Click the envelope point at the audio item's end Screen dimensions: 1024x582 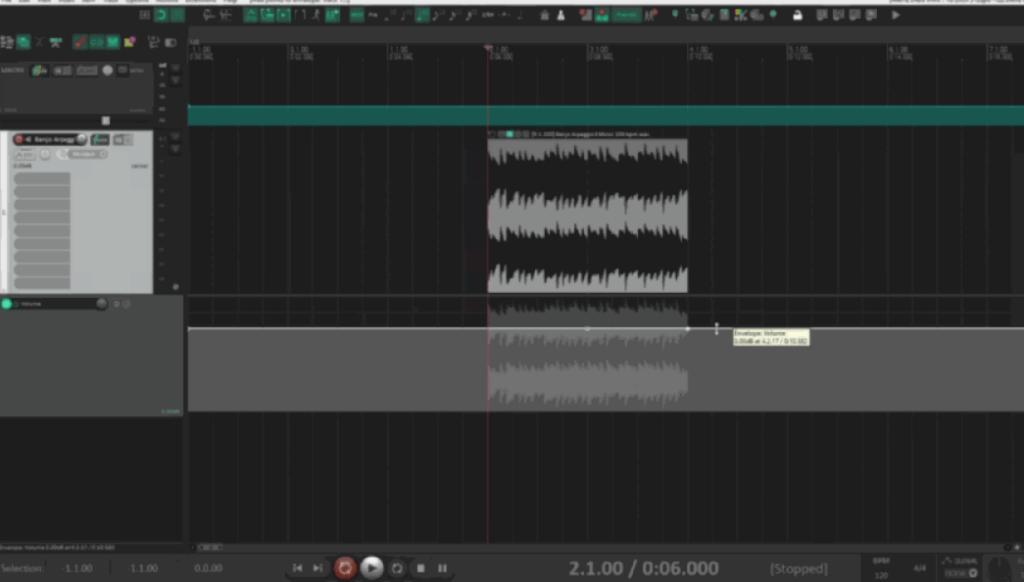tap(688, 329)
